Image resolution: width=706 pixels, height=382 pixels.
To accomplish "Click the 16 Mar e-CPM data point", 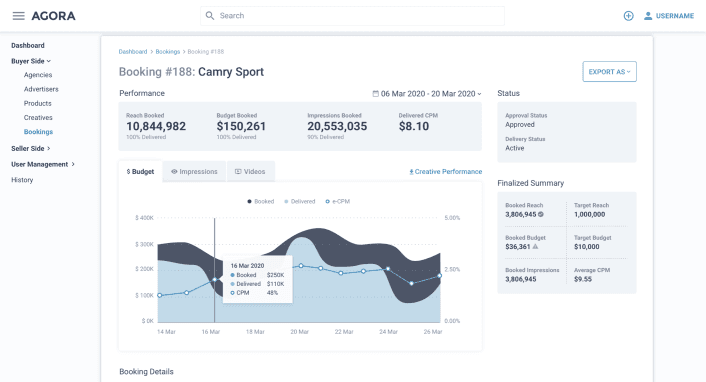I will 215,280.
